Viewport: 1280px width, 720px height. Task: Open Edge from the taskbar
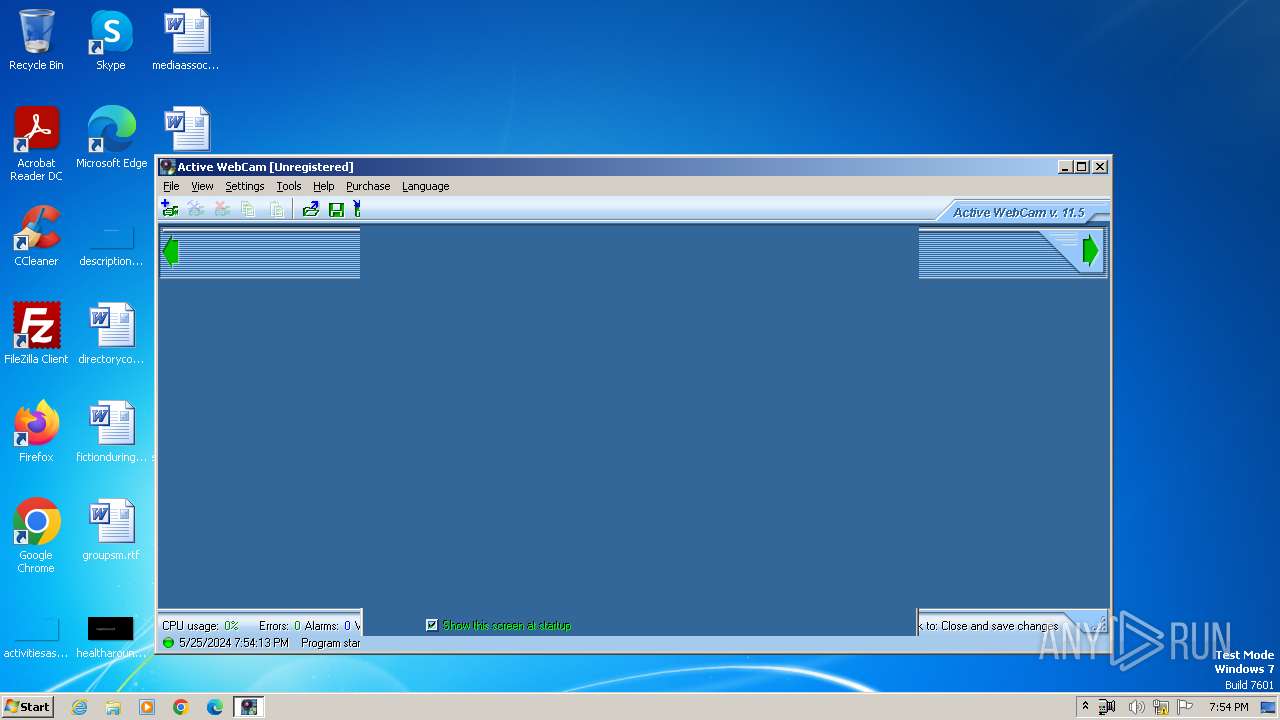[x=215, y=707]
